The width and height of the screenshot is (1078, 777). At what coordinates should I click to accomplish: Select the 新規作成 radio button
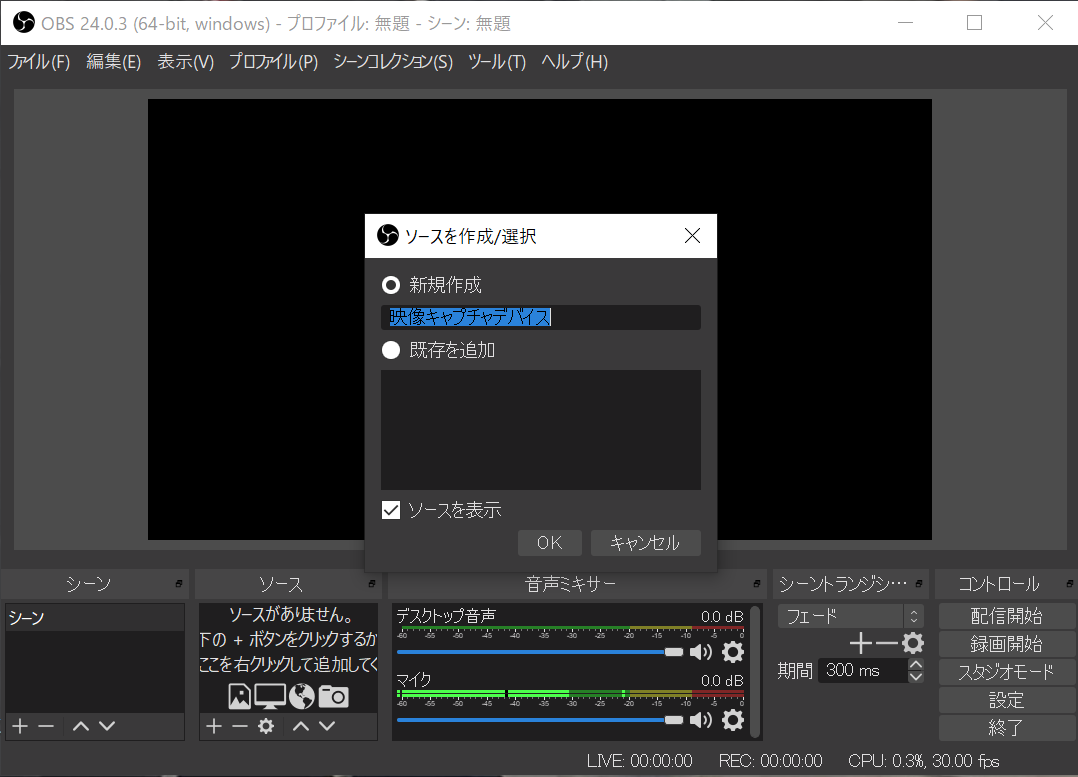(390, 285)
